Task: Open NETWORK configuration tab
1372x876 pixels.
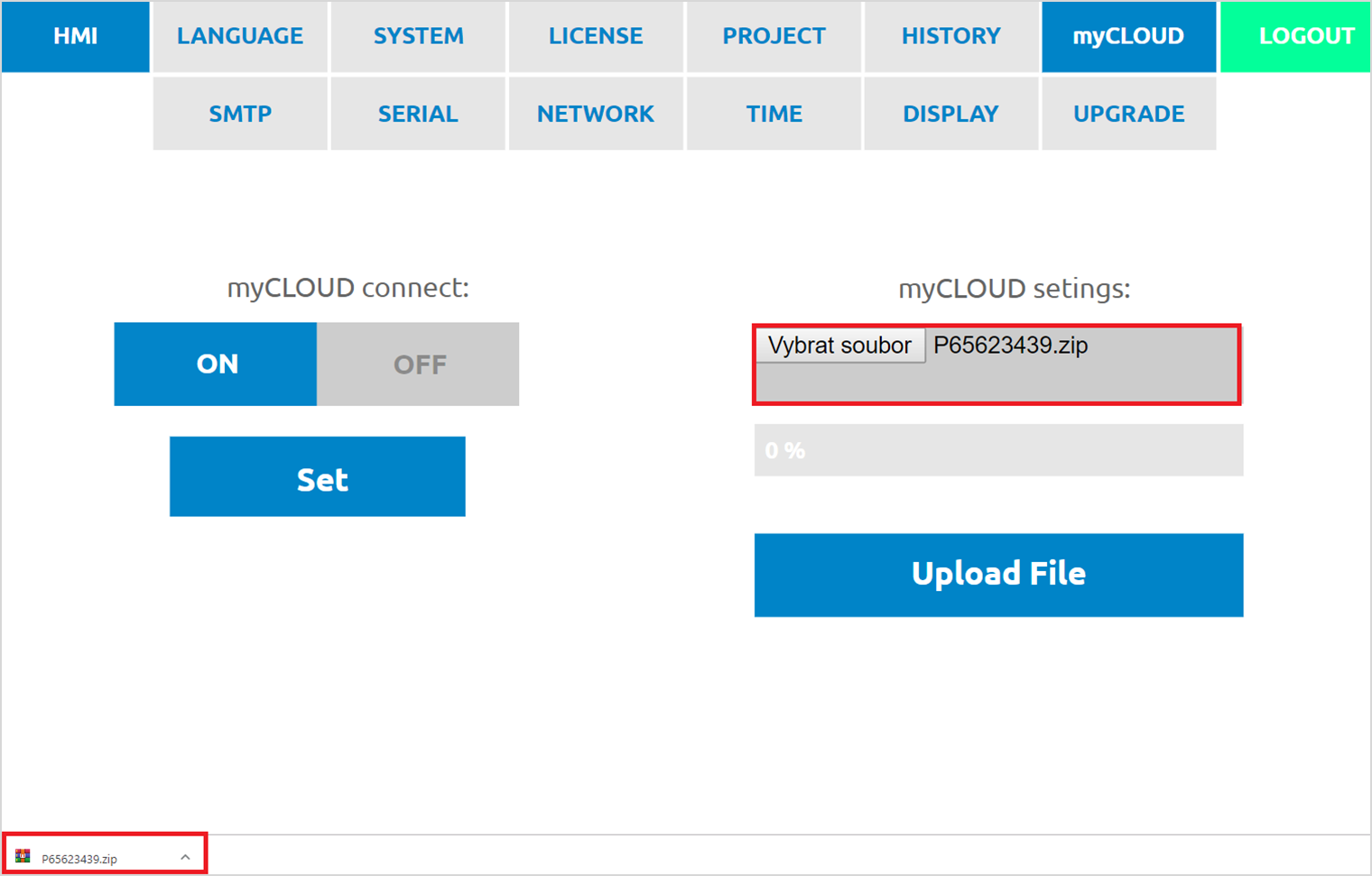Action: pos(596,114)
